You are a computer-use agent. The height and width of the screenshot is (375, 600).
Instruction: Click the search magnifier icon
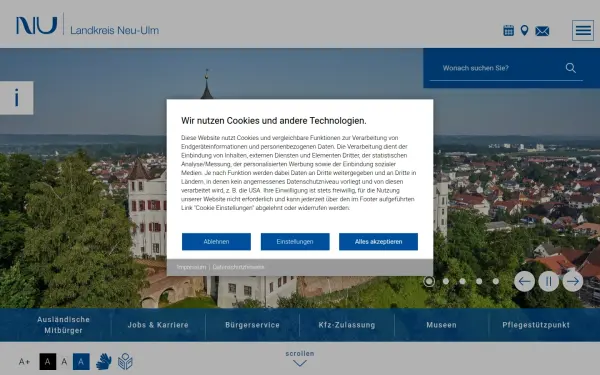pyautogui.click(x=571, y=68)
